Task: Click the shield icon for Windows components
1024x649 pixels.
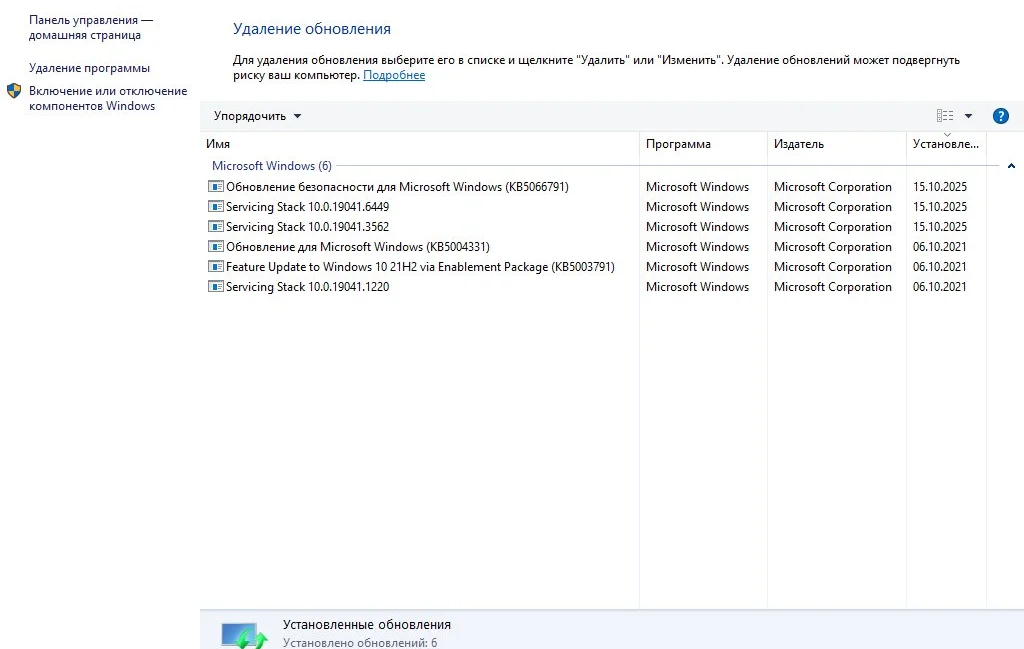Action: 14,91
